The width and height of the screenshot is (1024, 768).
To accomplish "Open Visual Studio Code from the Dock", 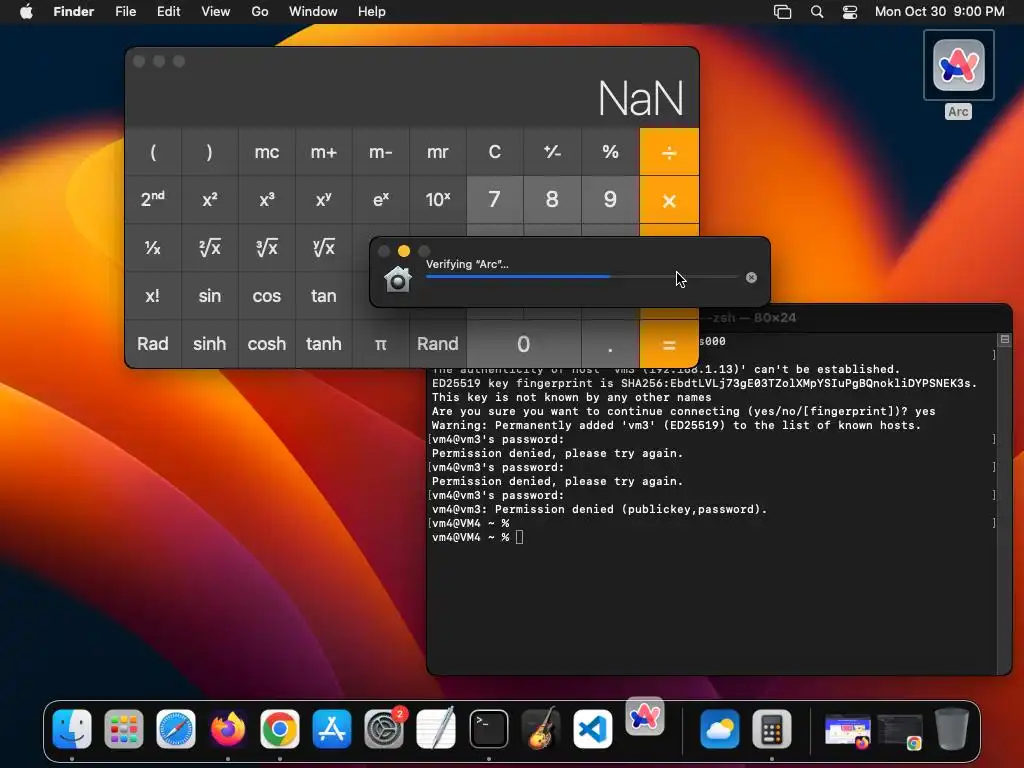I will 593,729.
